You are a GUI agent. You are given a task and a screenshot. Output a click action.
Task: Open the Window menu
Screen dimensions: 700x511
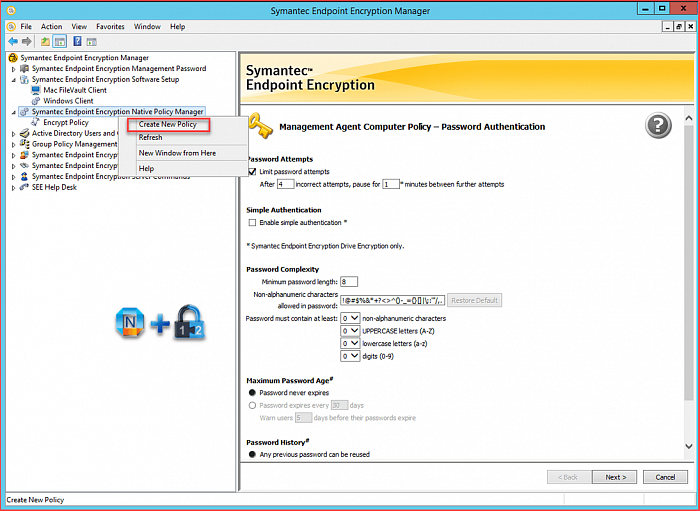147,27
